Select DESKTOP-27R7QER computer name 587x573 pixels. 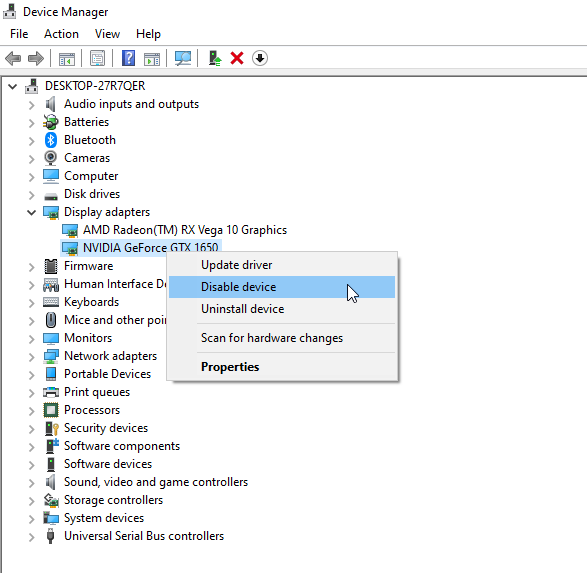point(95,86)
